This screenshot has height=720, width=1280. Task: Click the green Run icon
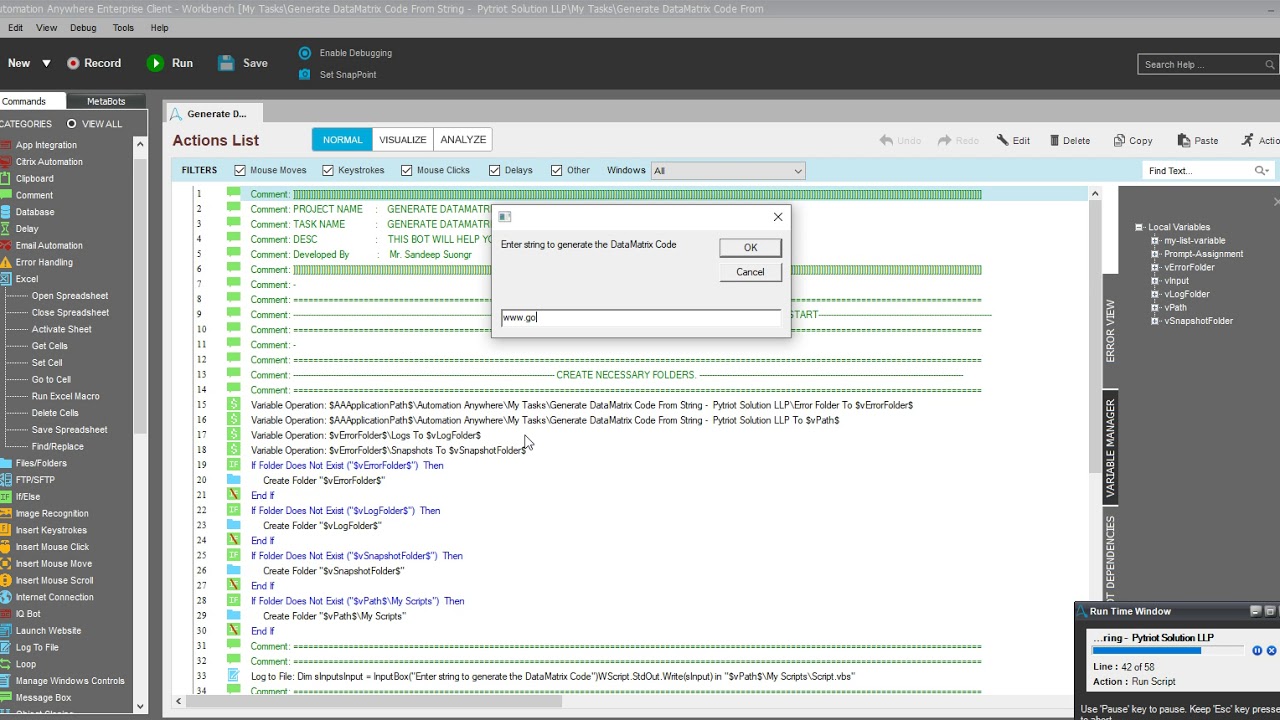(155, 63)
